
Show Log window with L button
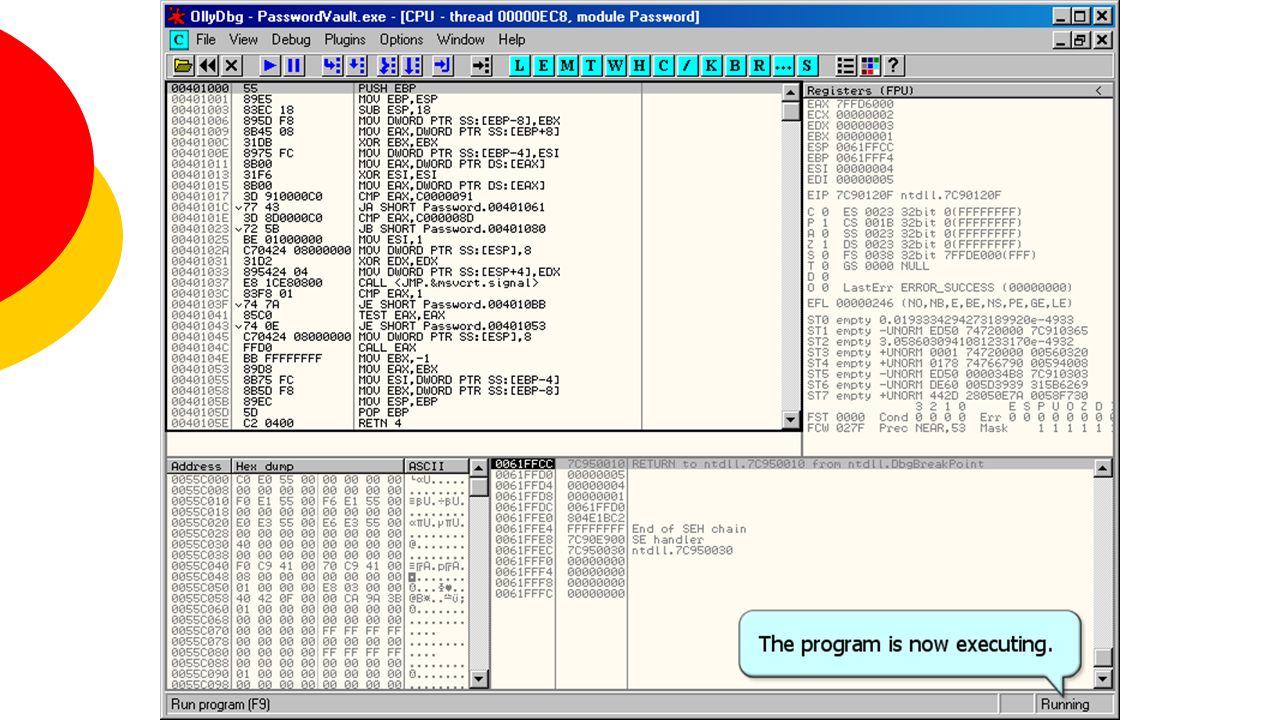coord(520,66)
